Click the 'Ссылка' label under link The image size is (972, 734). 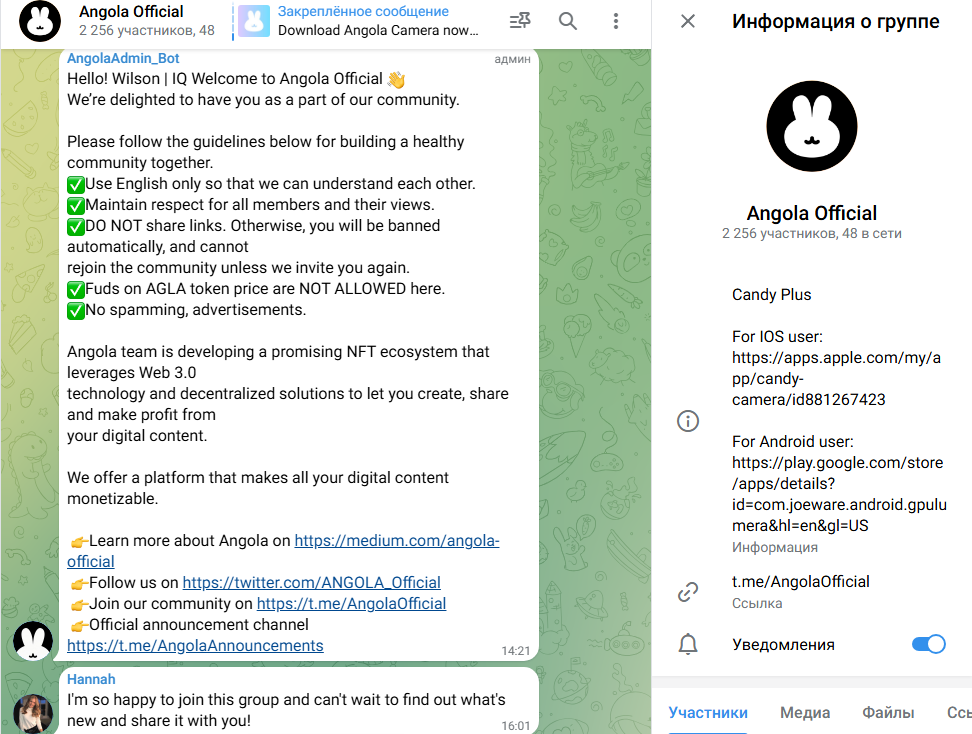757,604
